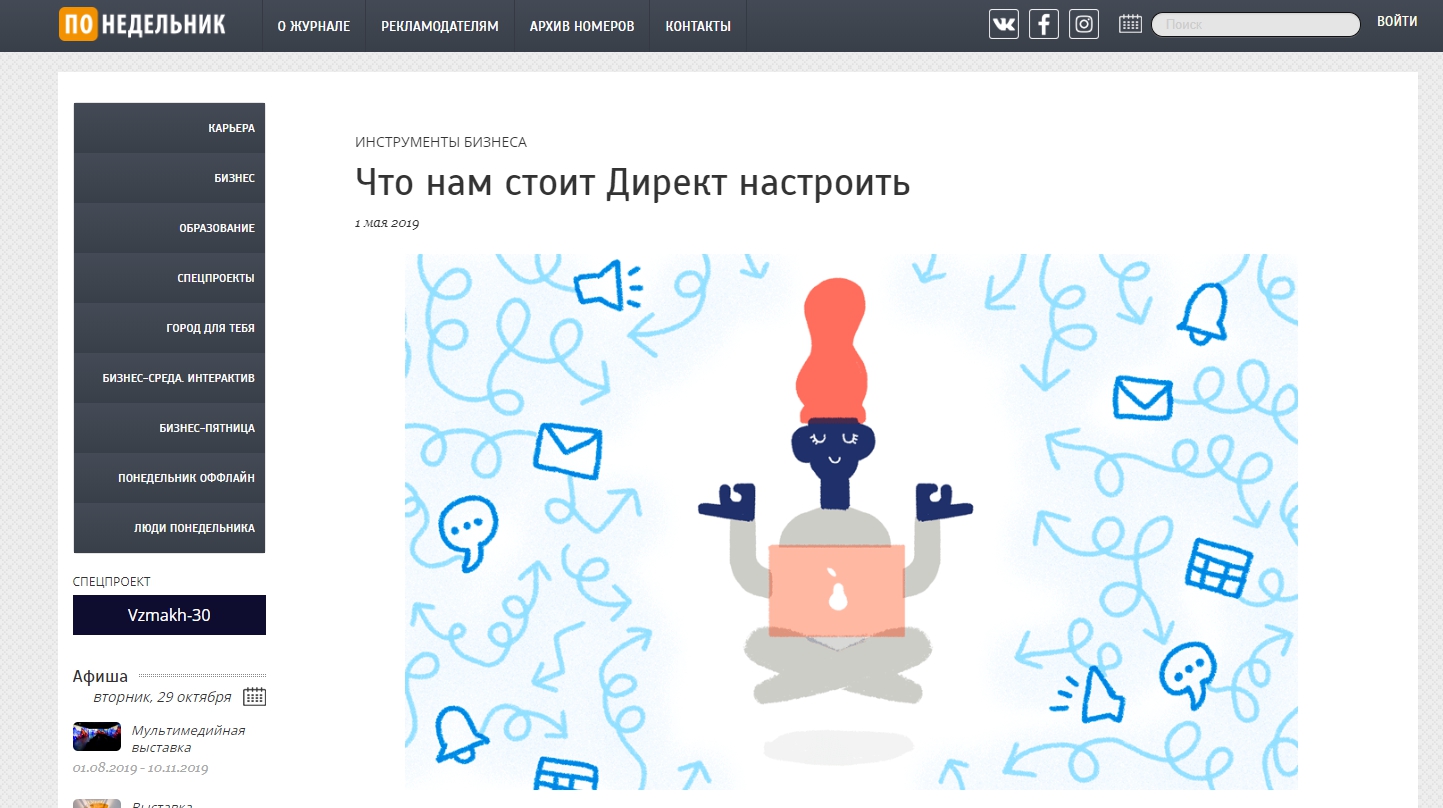Click the Понедельник site logo
This screenshot has width=1443, height=808.
[142, 25]
